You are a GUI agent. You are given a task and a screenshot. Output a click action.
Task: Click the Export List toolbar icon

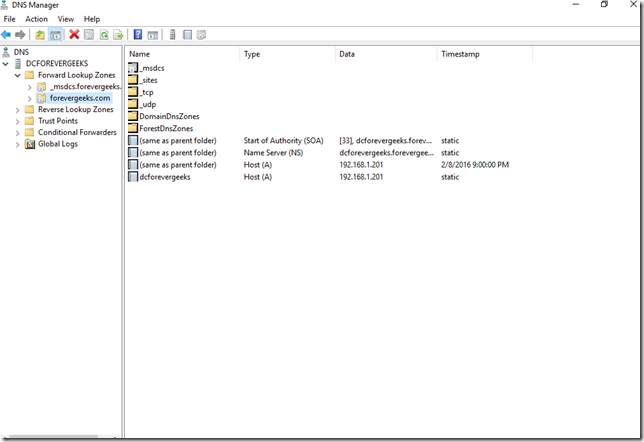[x=118, y=35]
